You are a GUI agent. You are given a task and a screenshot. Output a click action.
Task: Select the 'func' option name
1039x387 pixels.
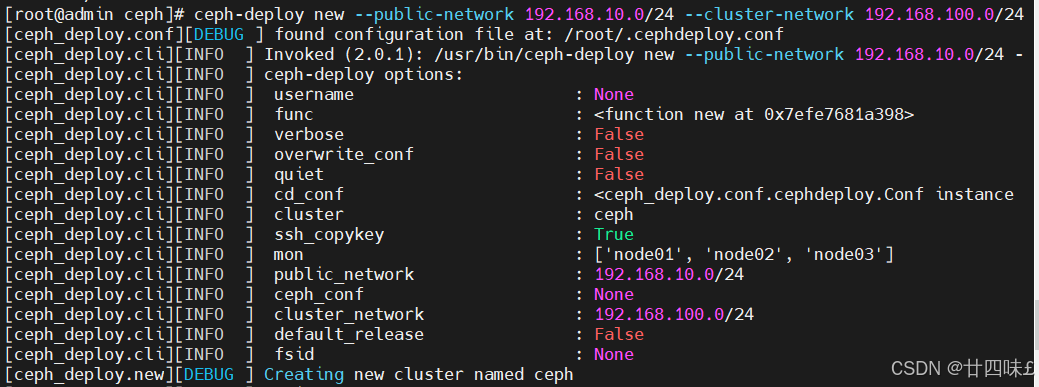[x=294, y=114]
